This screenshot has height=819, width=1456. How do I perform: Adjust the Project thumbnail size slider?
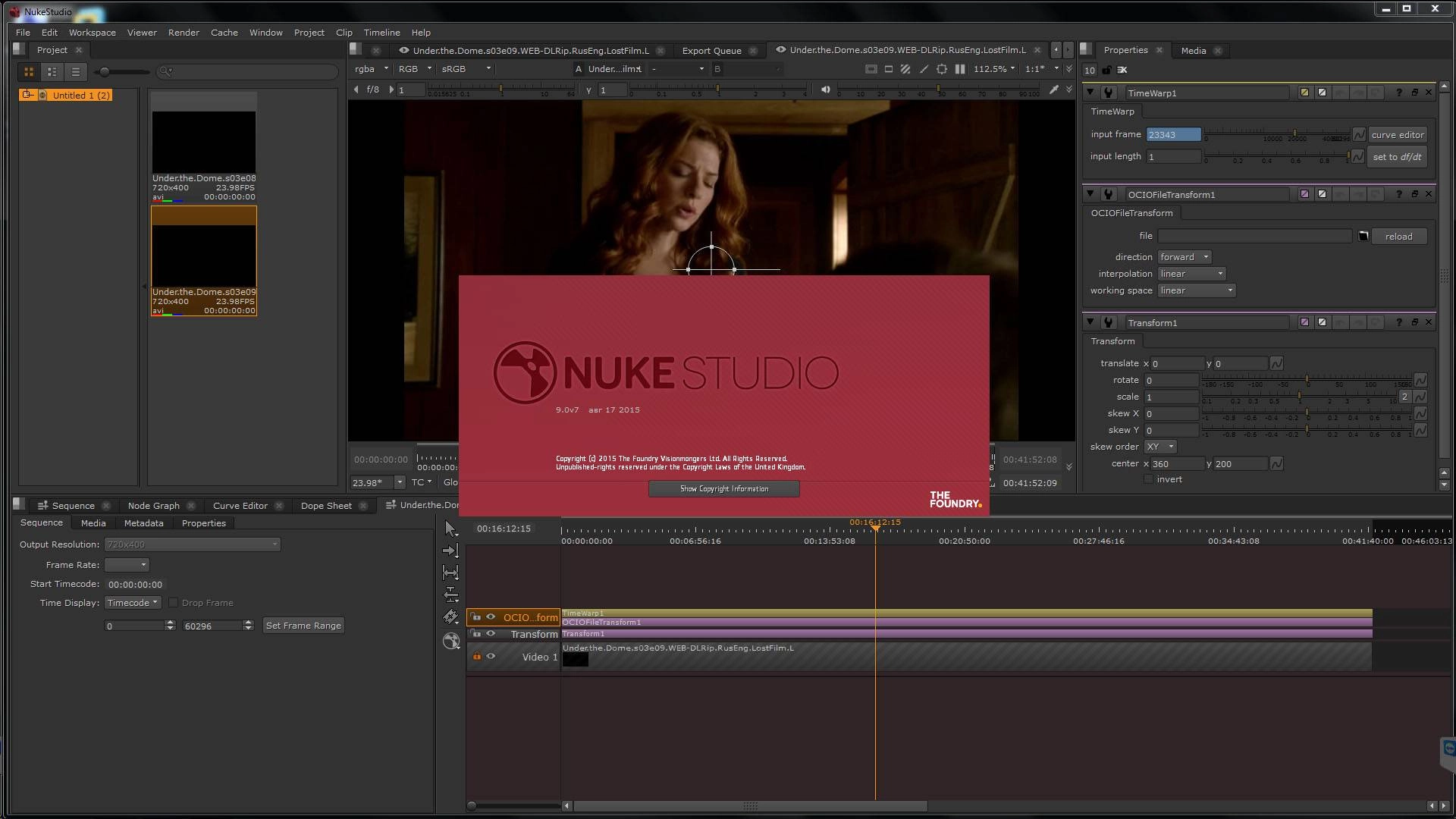pyautogui.click(x=121, y=72)
